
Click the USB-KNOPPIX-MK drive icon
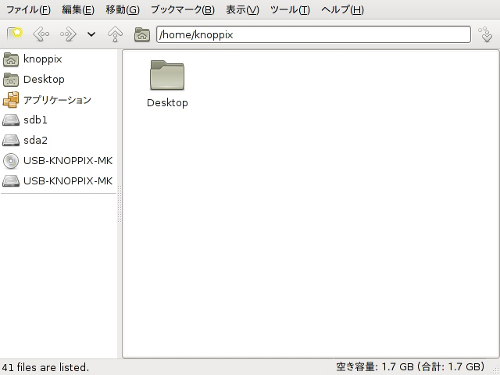tap(11, 181)
